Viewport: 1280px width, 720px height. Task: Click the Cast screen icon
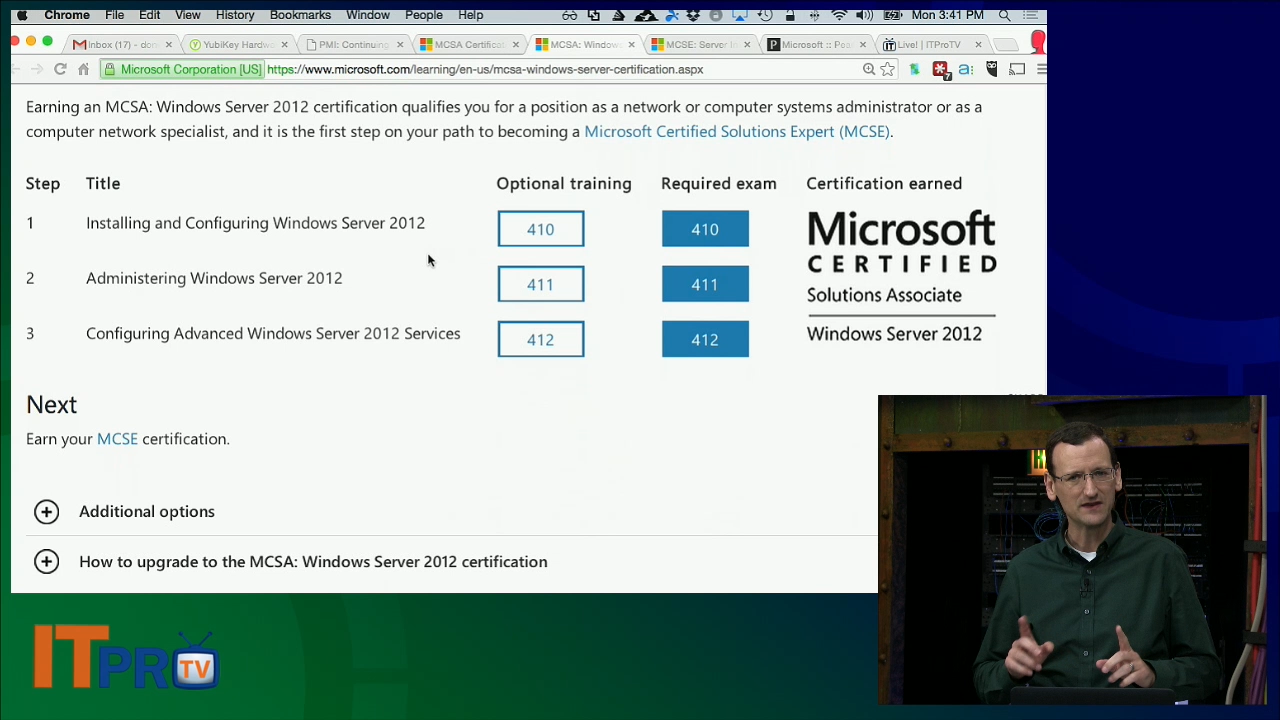(1018, 69)
